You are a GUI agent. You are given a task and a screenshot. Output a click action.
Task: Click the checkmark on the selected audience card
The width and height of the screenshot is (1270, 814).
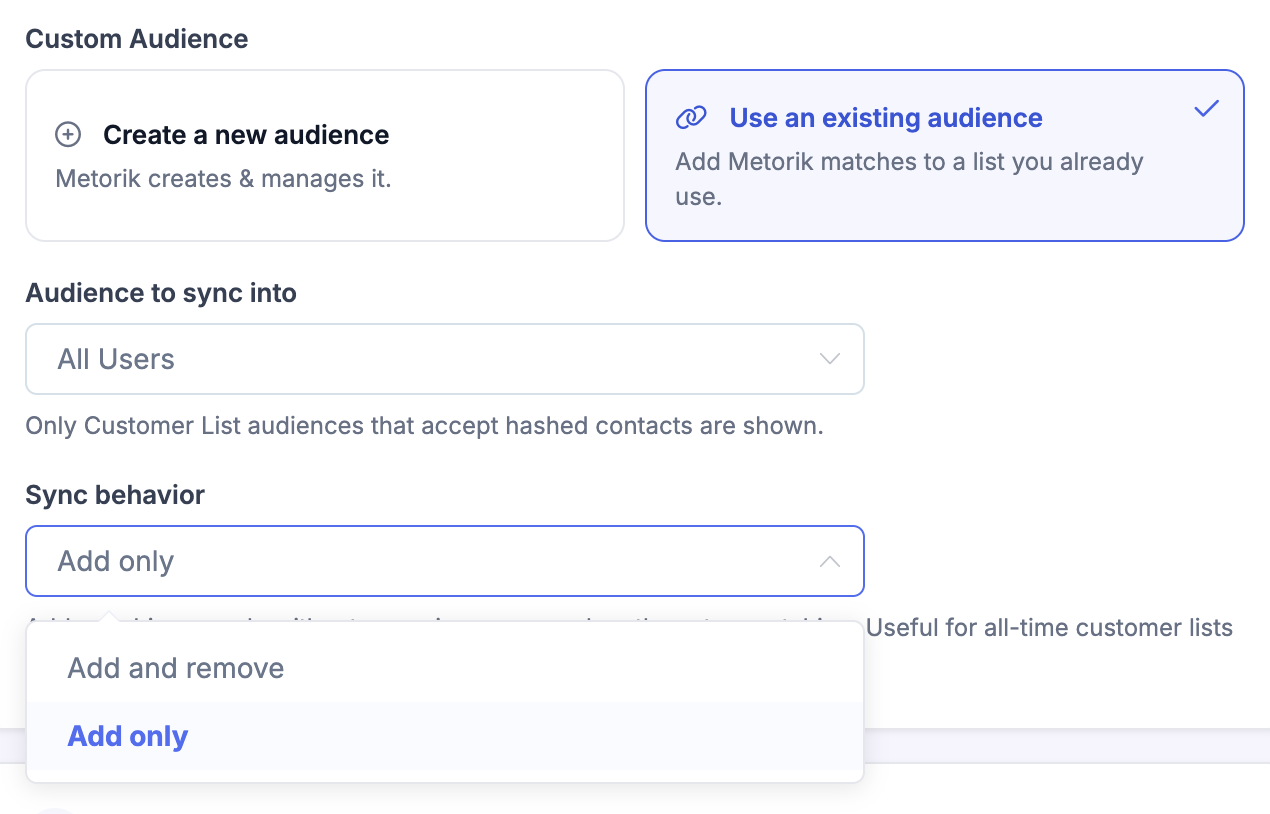click(1207, 108)
